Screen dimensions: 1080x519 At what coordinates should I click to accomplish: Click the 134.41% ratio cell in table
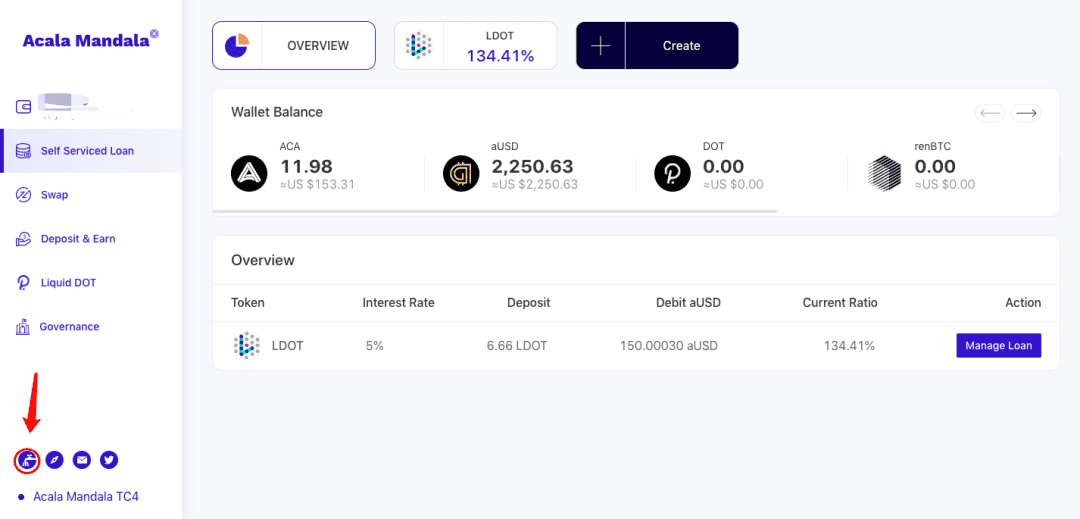click(849, 346)
